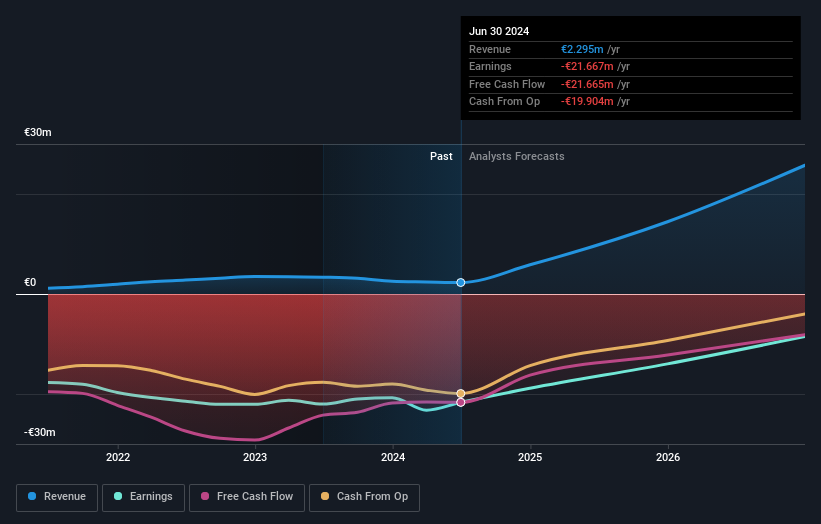Image resolution: width=821 pixels, height=524 pixels.
Task: Click the Past label
Action: (x=441, y=156)
